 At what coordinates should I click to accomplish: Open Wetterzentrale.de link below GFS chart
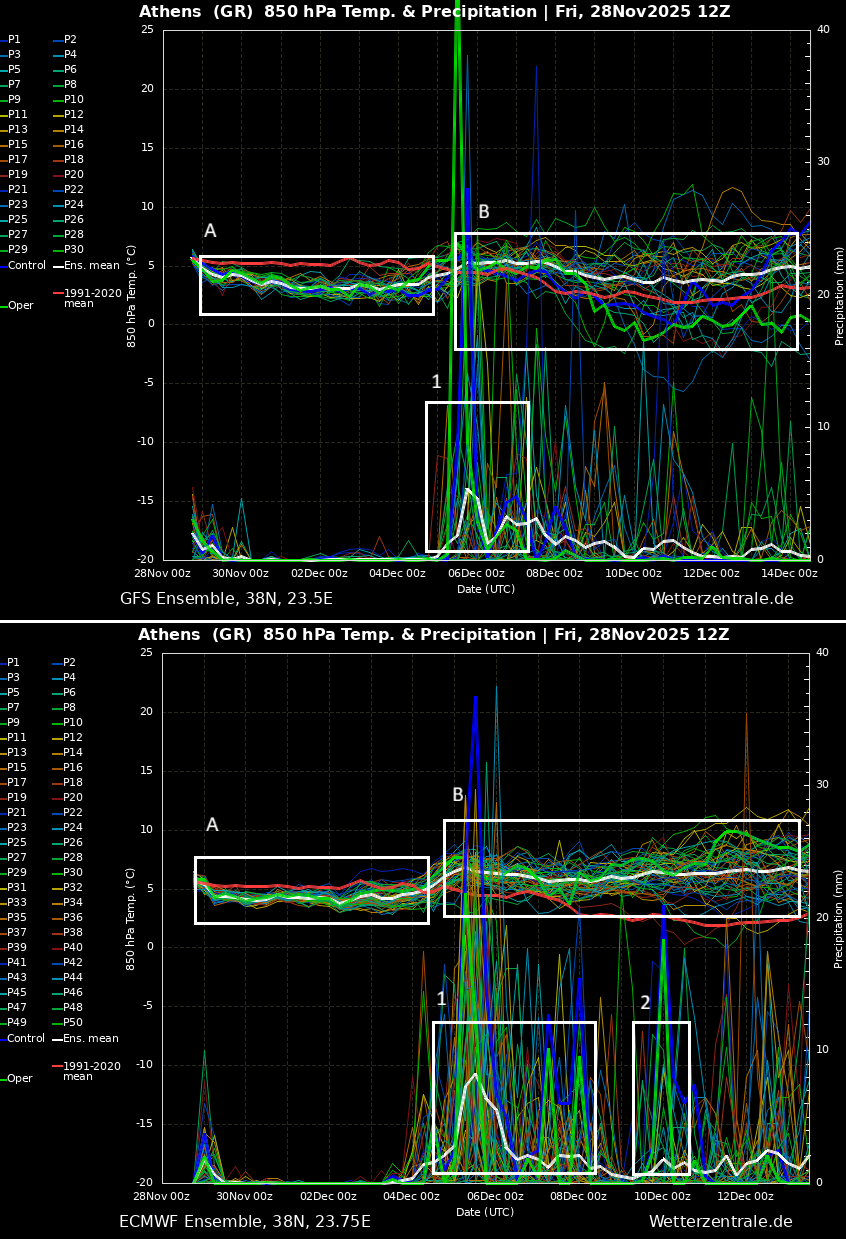721,599
